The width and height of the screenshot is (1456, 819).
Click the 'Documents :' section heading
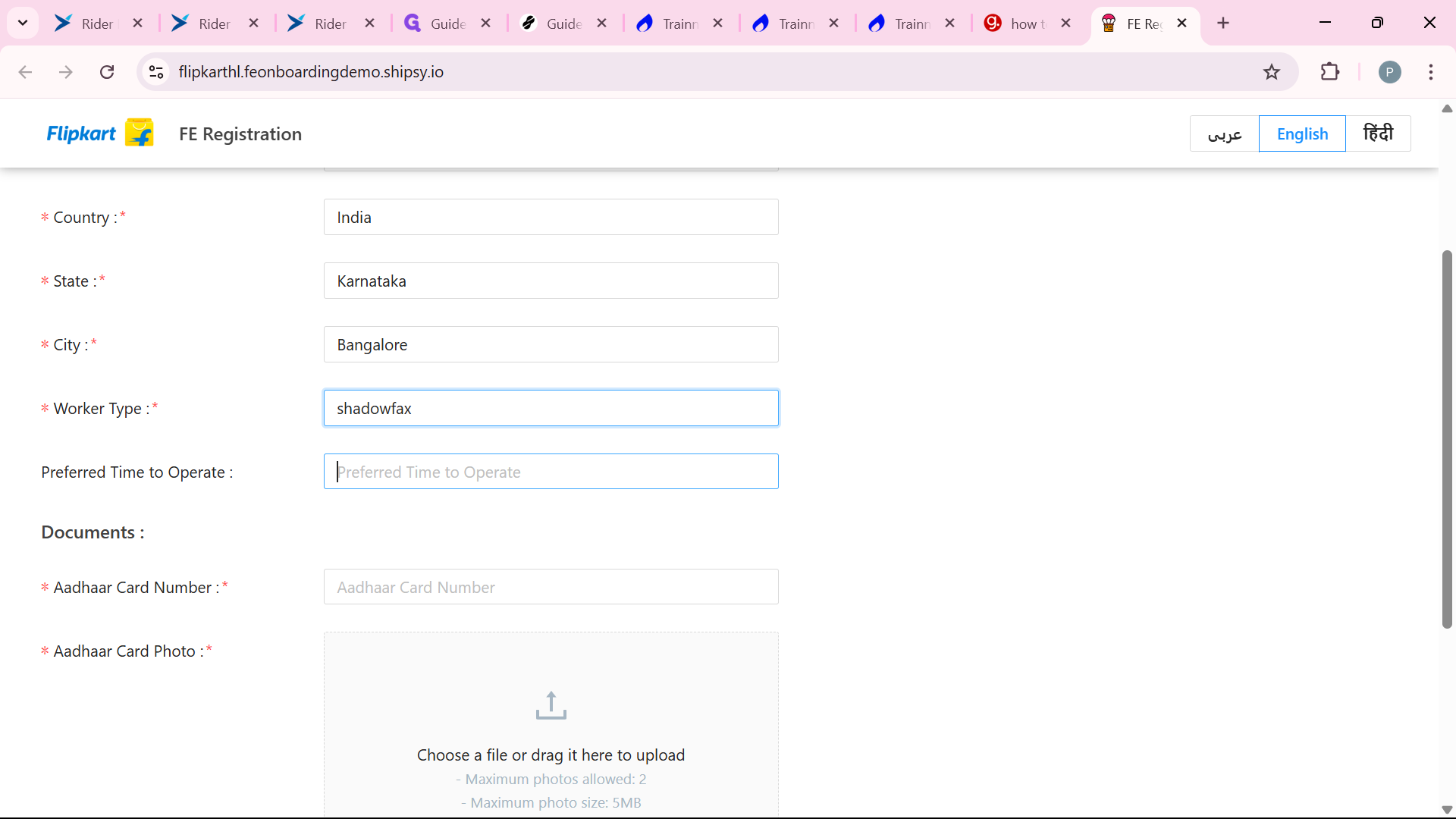coord(93,532)
